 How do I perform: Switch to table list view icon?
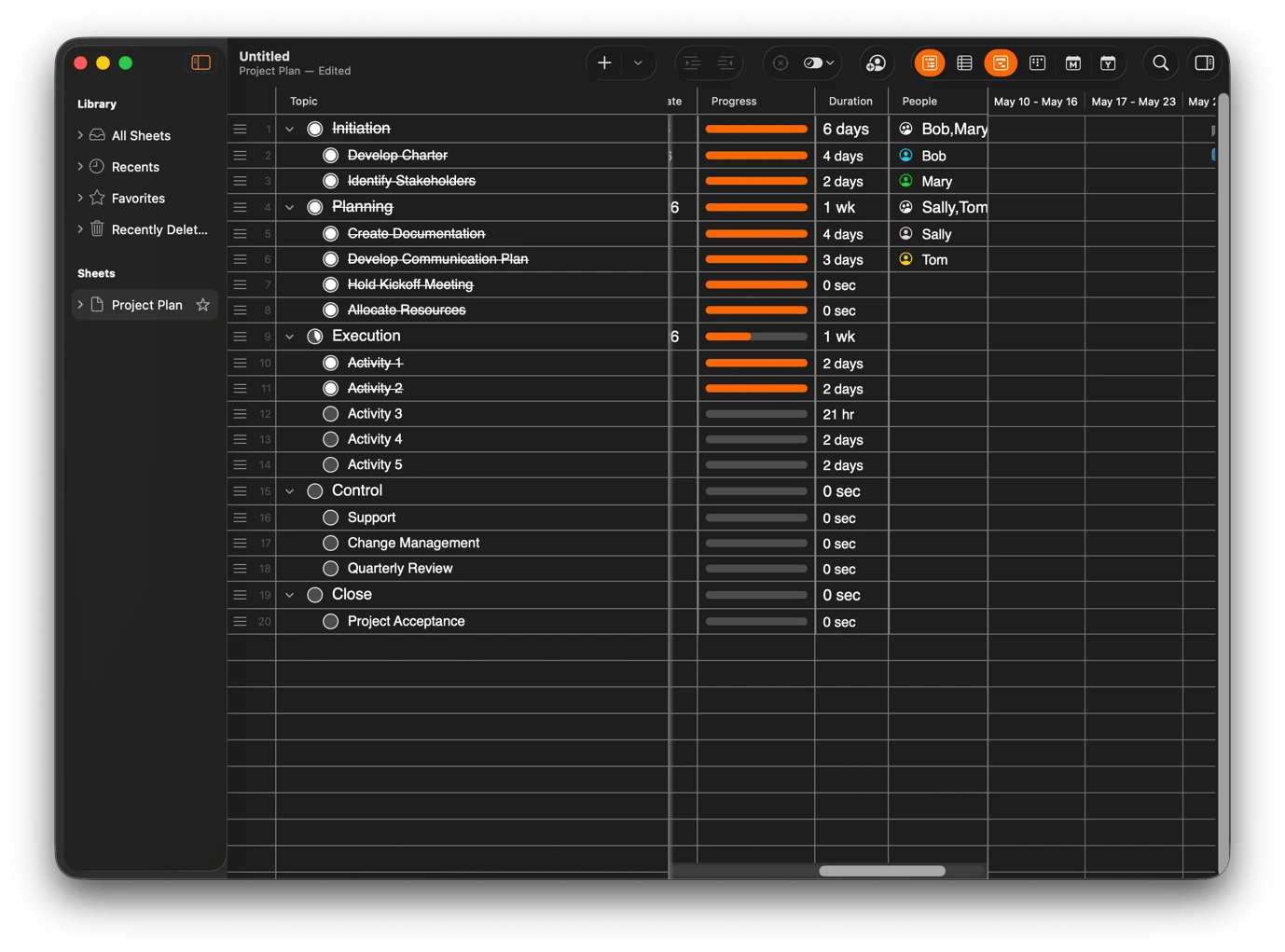[x=965, y=62]
